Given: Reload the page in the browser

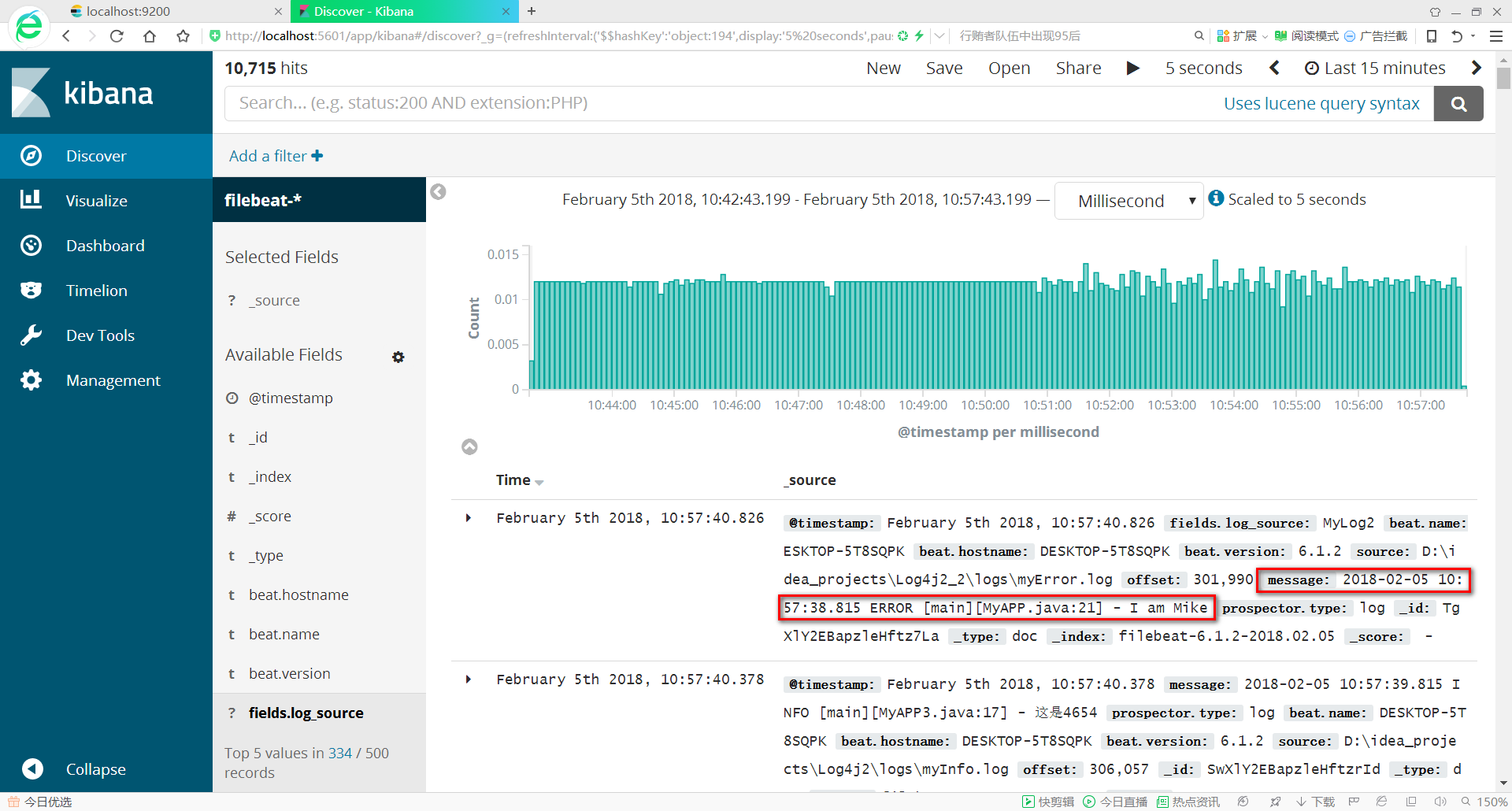Looking at the screenshot, I should tap(117, 35).
